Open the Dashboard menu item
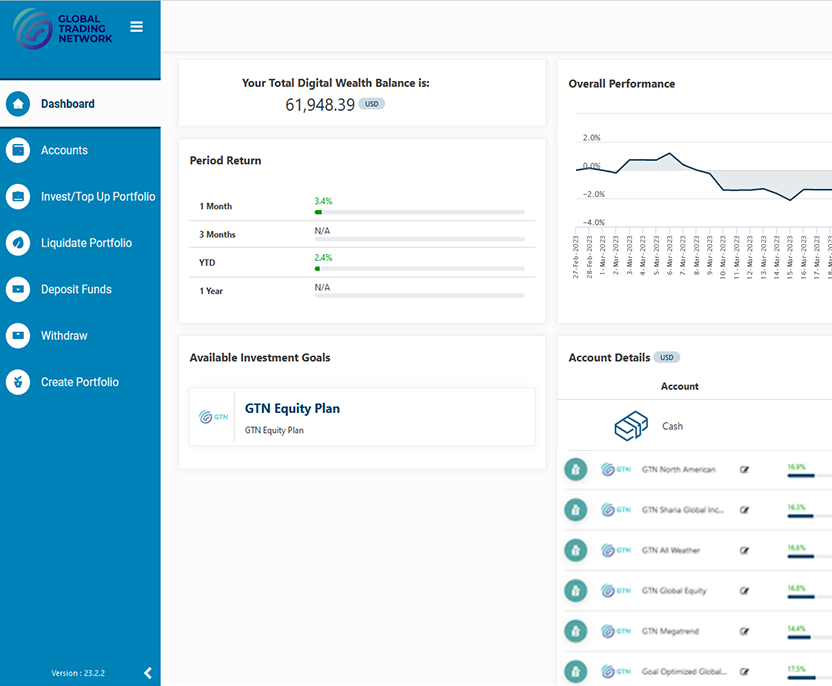Viewport: 832px width, 686px height. (80, 103)
